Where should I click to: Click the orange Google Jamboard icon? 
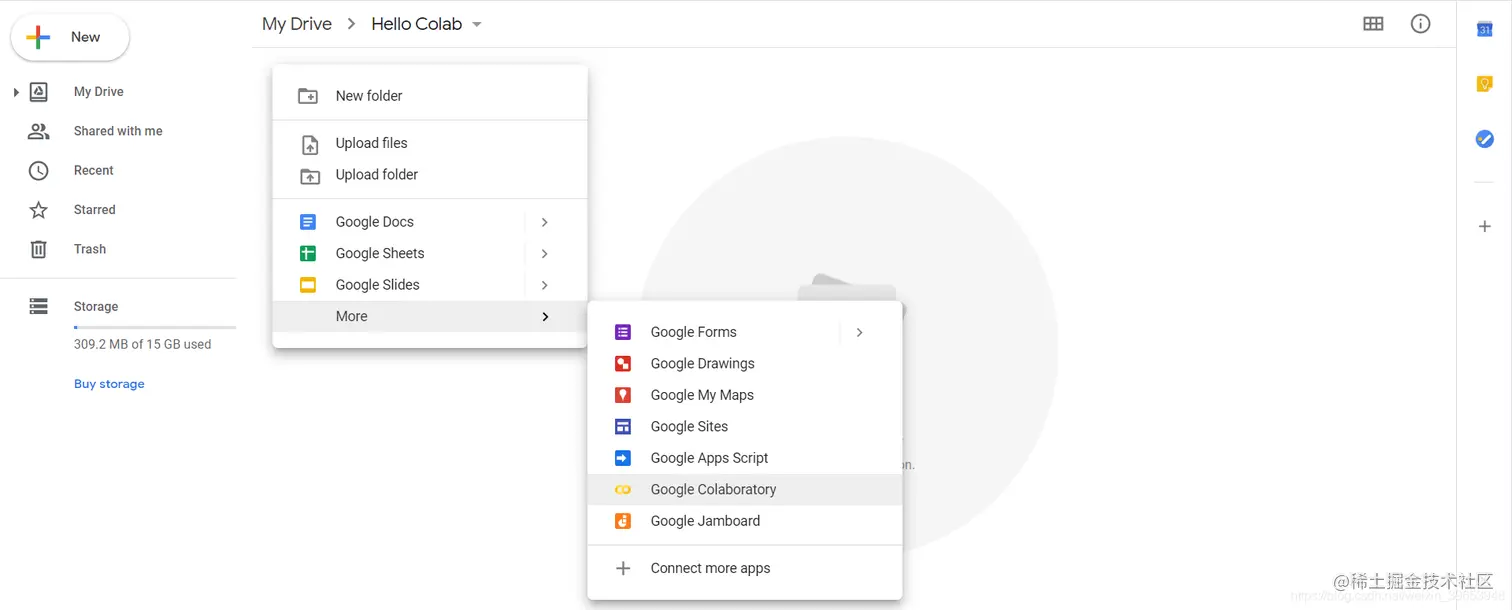[623, 521]
